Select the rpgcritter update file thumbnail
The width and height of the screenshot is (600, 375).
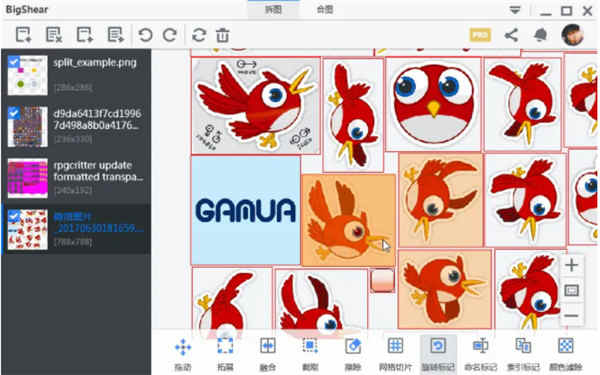pos(28,178)
